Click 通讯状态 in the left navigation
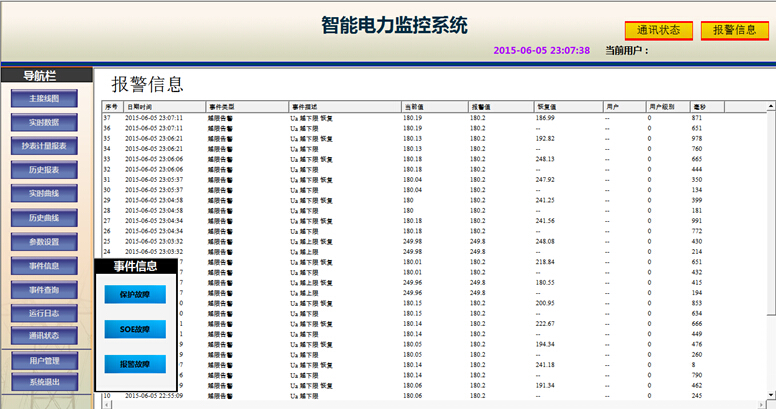 click(x=44, y=336)
